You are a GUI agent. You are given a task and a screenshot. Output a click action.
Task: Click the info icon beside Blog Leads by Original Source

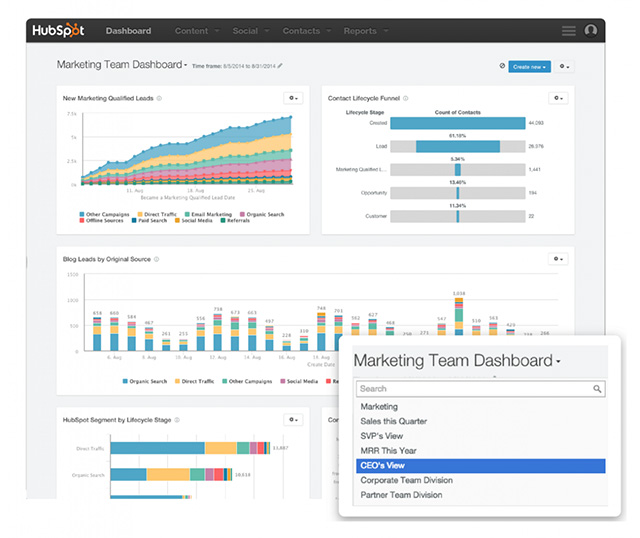point(156,259)
